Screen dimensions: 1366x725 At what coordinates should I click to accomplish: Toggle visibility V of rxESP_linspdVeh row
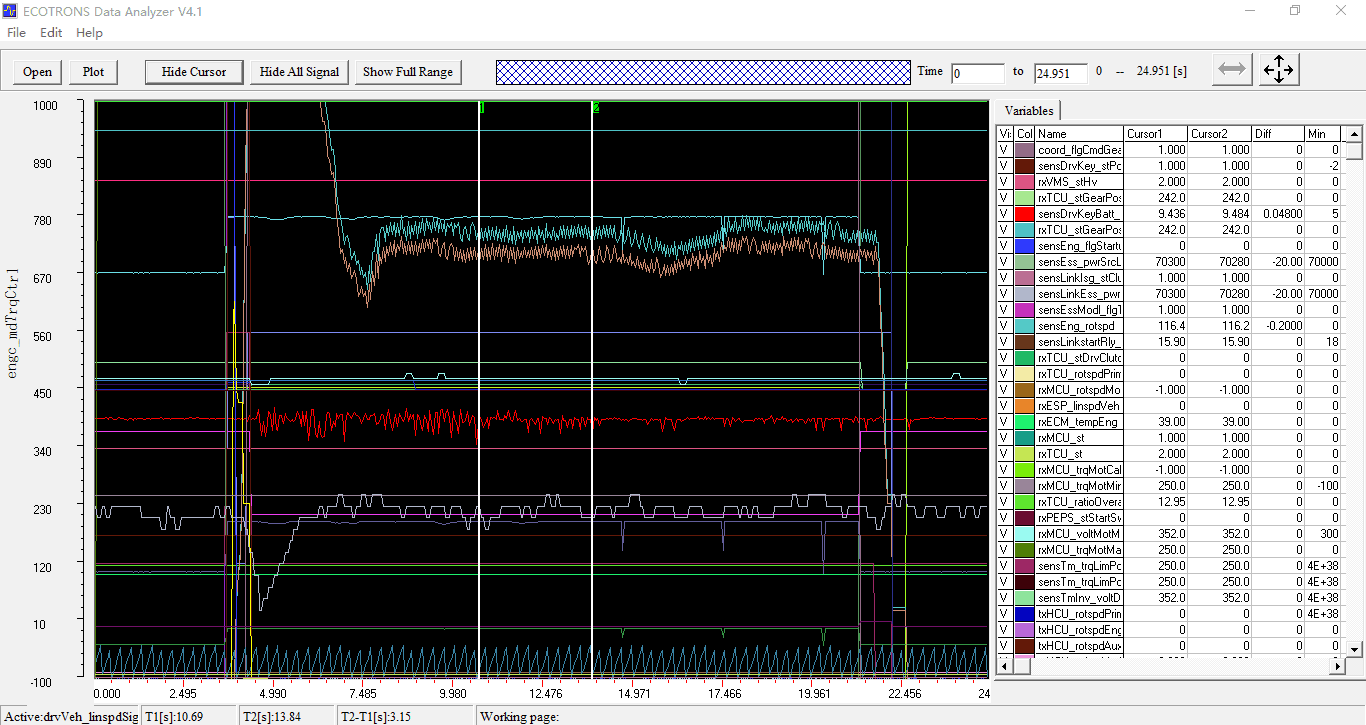click(x=1004, y=406)
